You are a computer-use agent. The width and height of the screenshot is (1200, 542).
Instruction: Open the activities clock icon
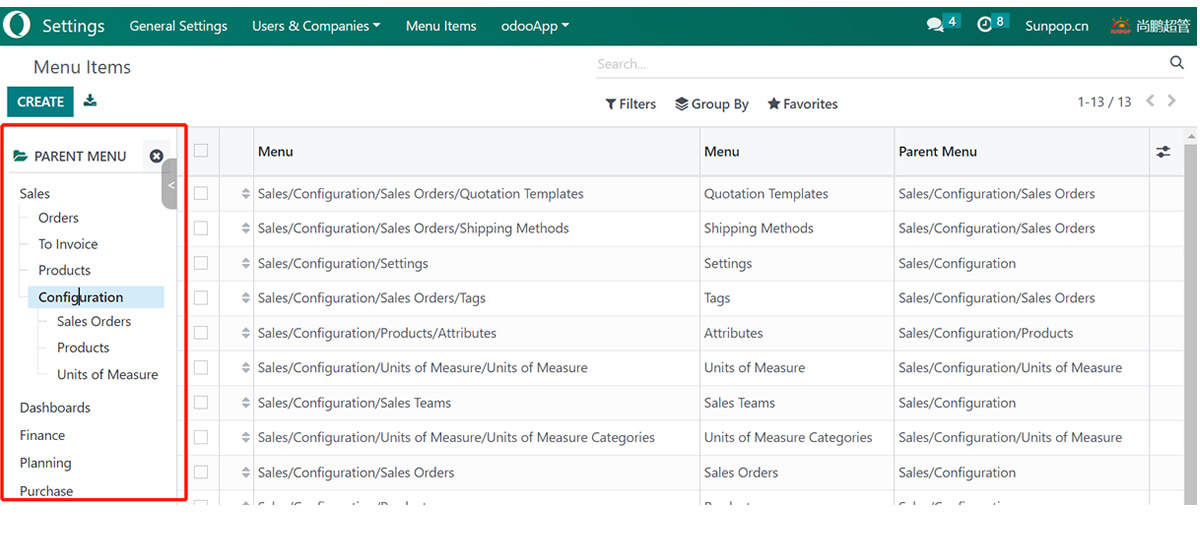coord(985,24)
